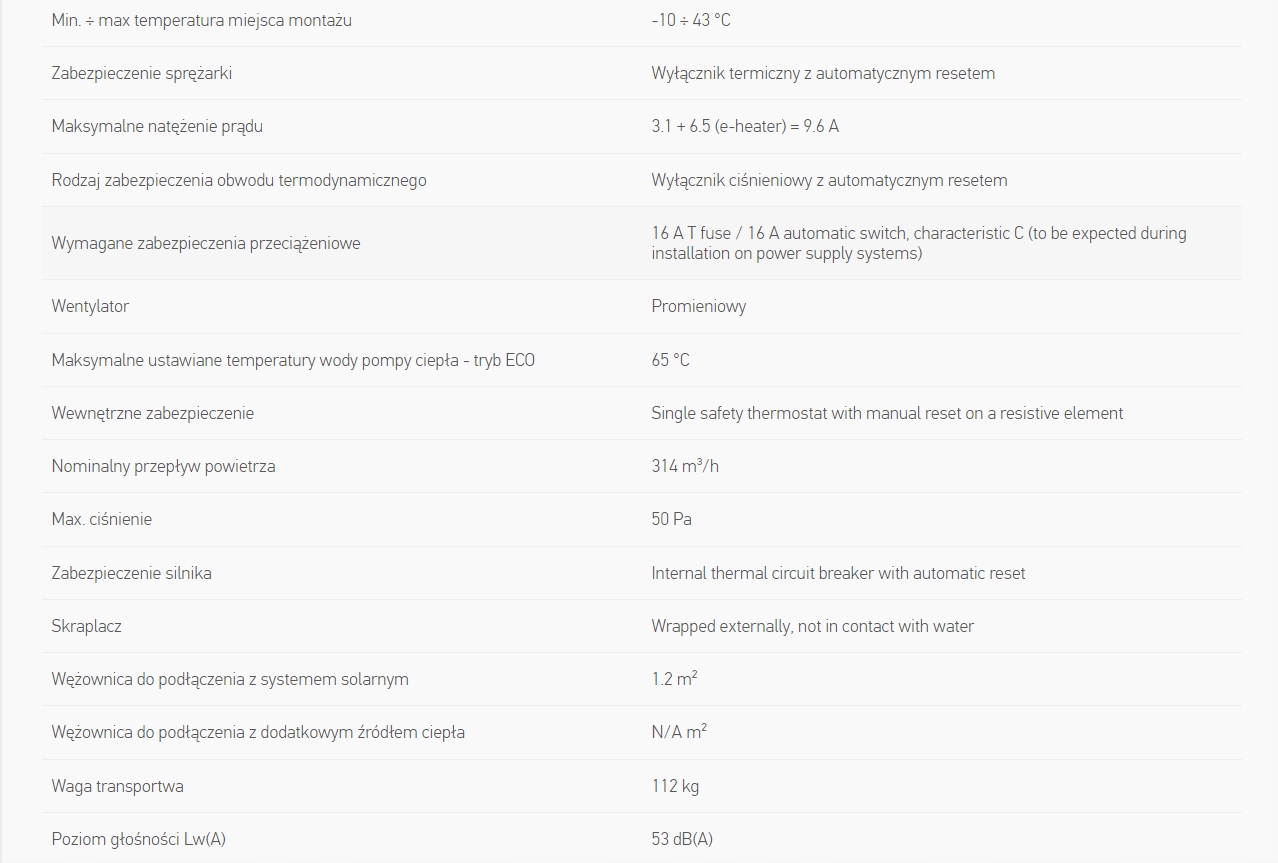This screenshot has height=863, width=1278.
Task: Select the "Skraplacz" row label
Action: coord(87,626)
